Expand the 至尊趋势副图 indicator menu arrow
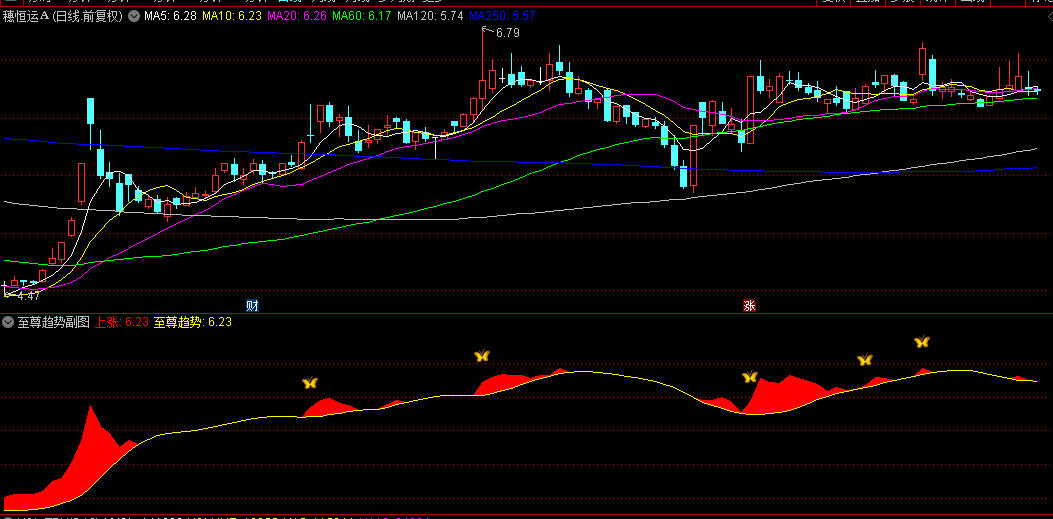 click(8, 322)
